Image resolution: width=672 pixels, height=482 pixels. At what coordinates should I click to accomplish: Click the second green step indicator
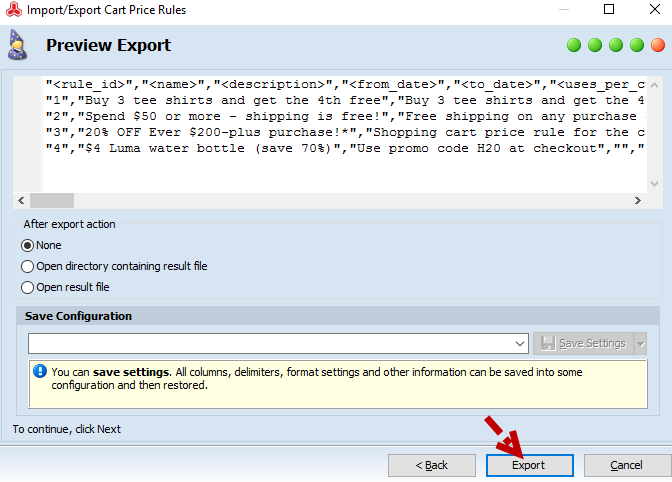coord(595,45)
